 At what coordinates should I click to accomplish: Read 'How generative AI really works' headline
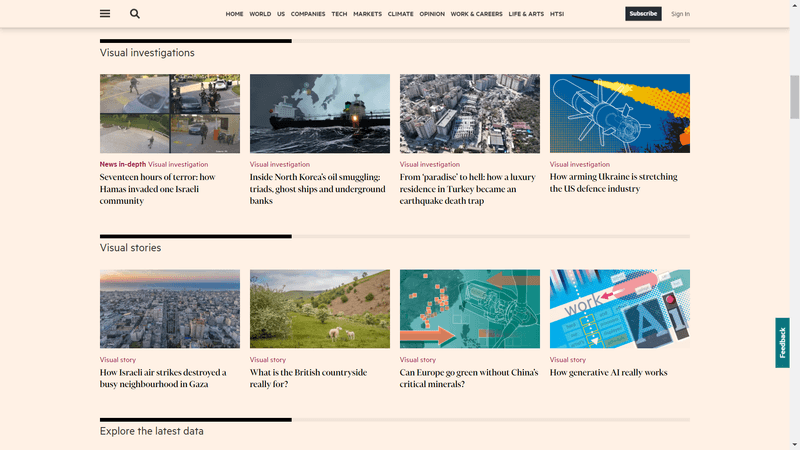tap(608, 373)
